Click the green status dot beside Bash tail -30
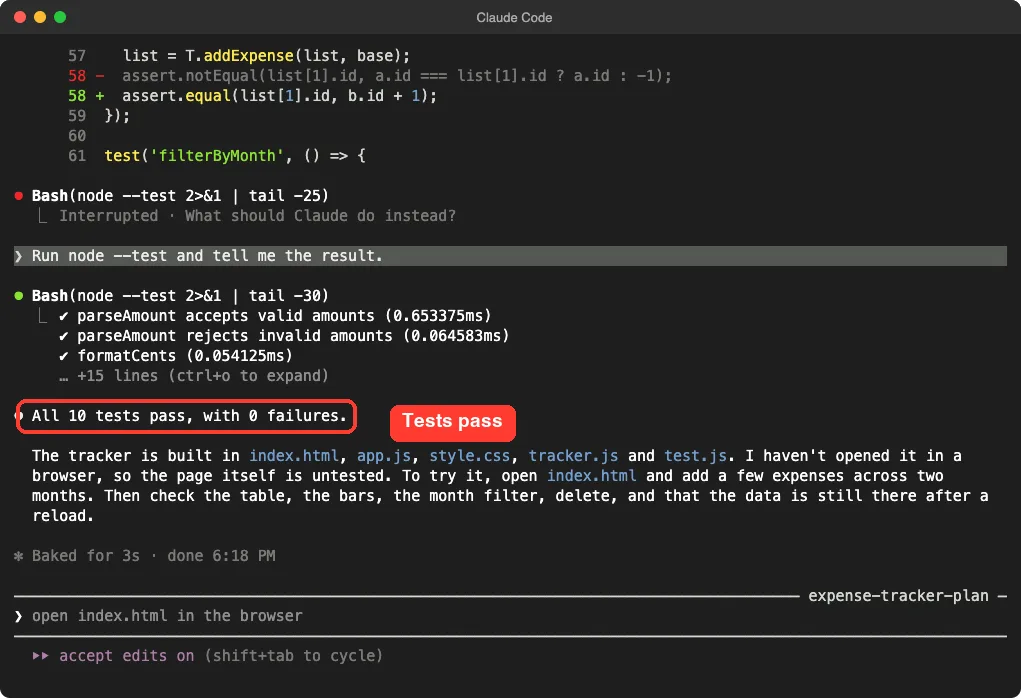The height and width of the screenshot is (698, 1021). click(x=19, y=296)
